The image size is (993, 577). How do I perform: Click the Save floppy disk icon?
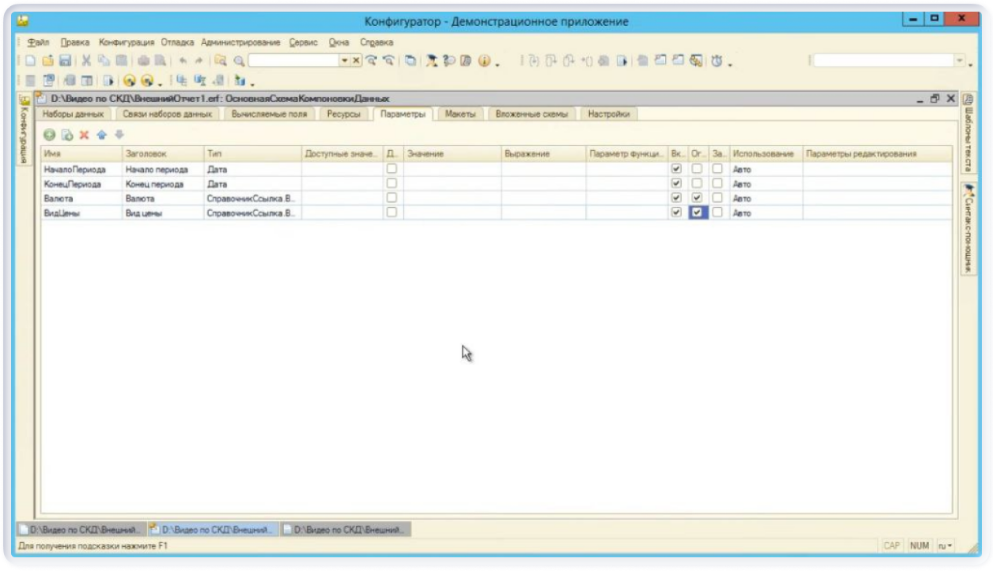pos(64,62)
